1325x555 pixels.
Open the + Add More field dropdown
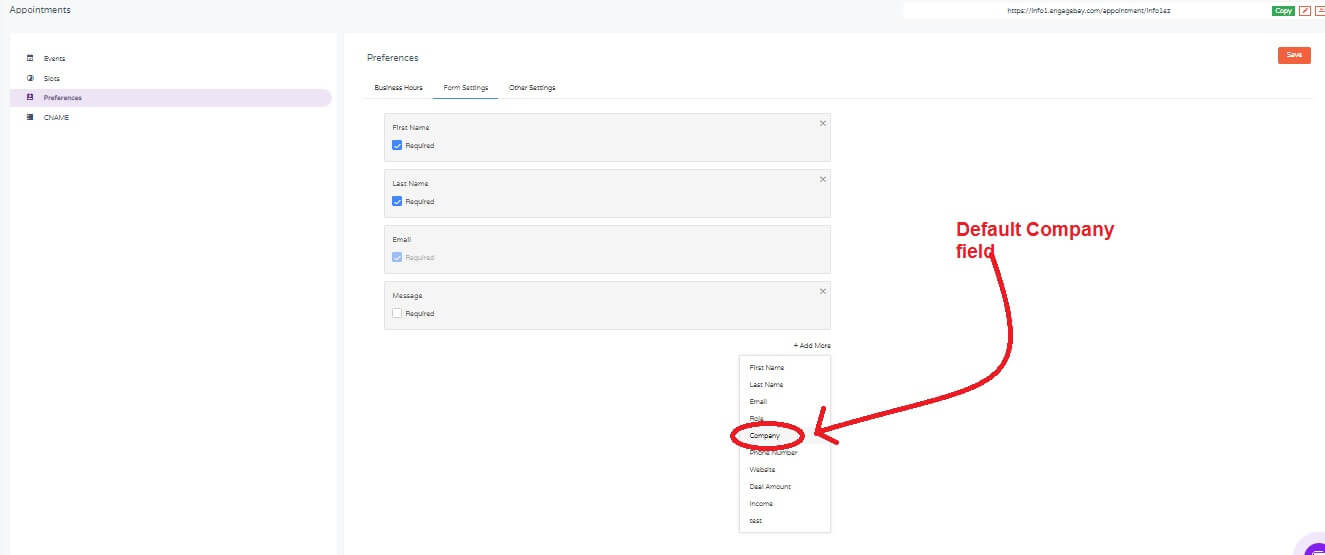point(812,346)
